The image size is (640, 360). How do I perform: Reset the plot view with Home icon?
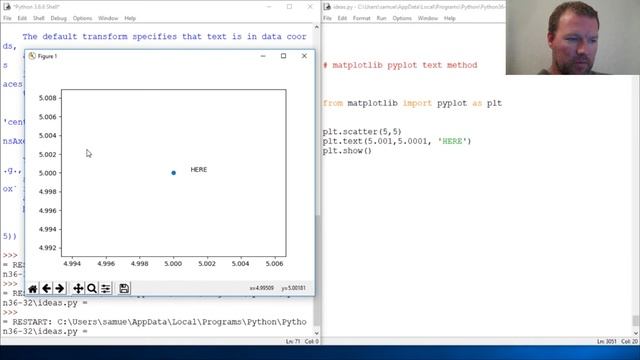point(33,289)
